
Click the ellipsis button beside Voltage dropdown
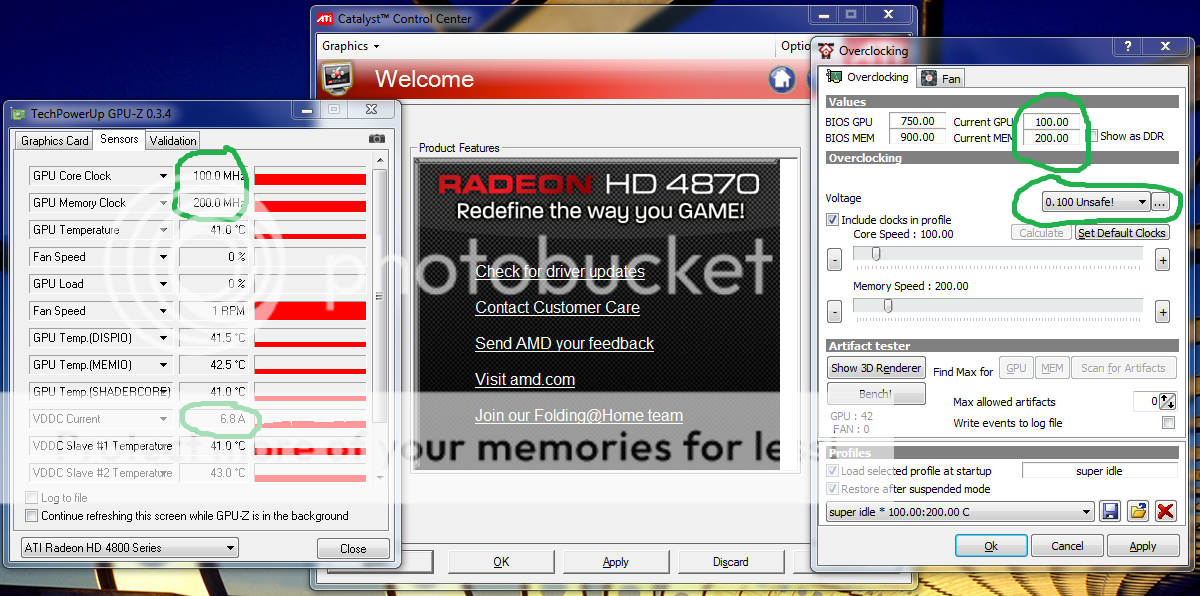[1159, 202]
